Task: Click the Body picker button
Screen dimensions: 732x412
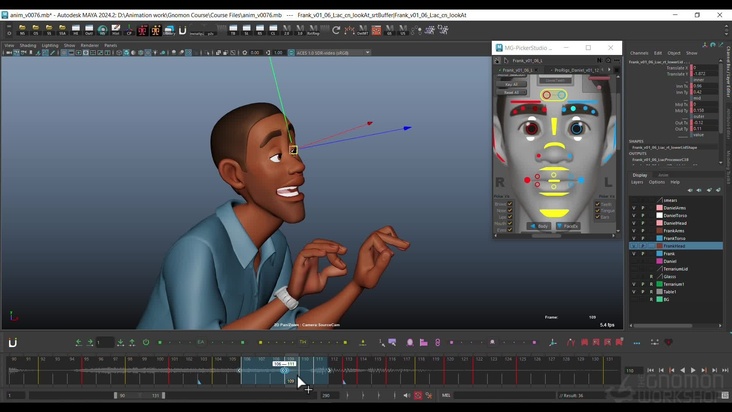Action: point(538,226)
